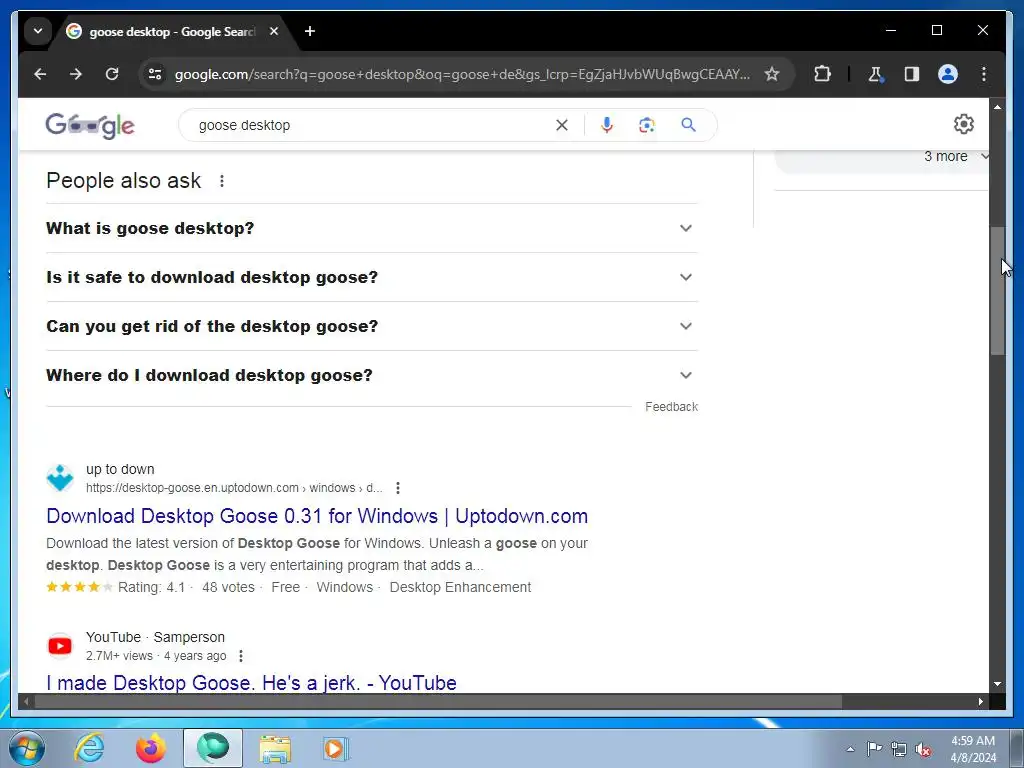Open site information icon in address bar
This screenshot has height=768, width=1024.
[x=155, y=74]
